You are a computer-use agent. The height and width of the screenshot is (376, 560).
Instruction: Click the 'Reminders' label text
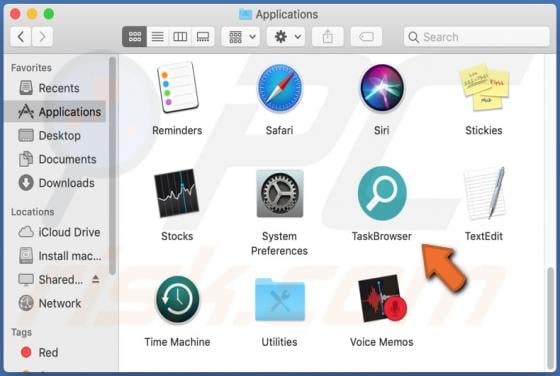click(x=177, y=130)
